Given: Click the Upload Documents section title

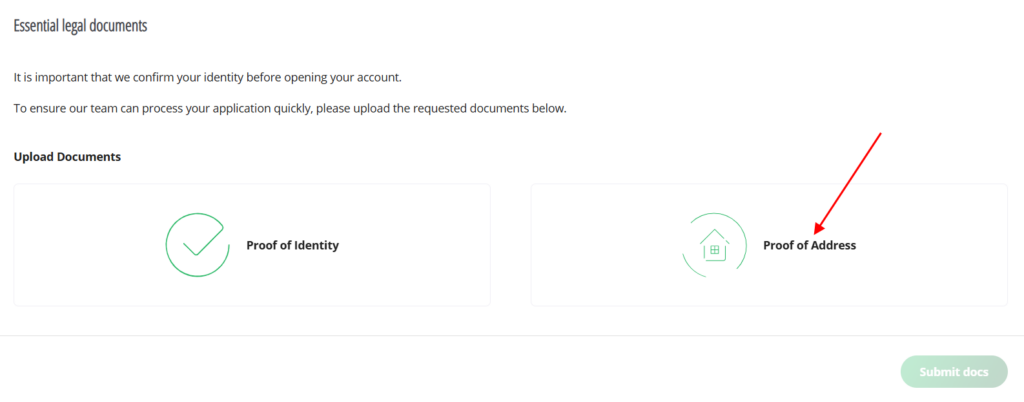Looking at the screenshot, I should pos(67,157).
